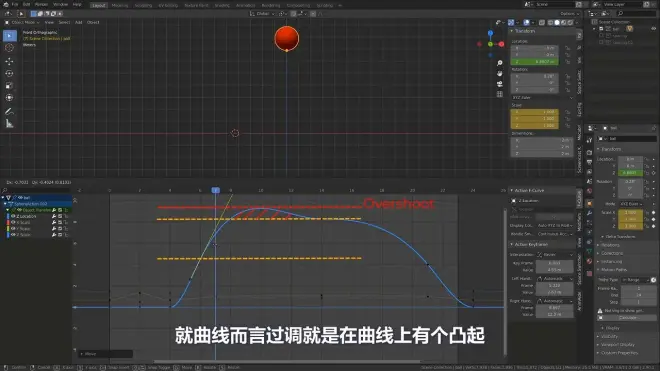Select the Move tool in viewport toolbar

click(x=9, y=61)
